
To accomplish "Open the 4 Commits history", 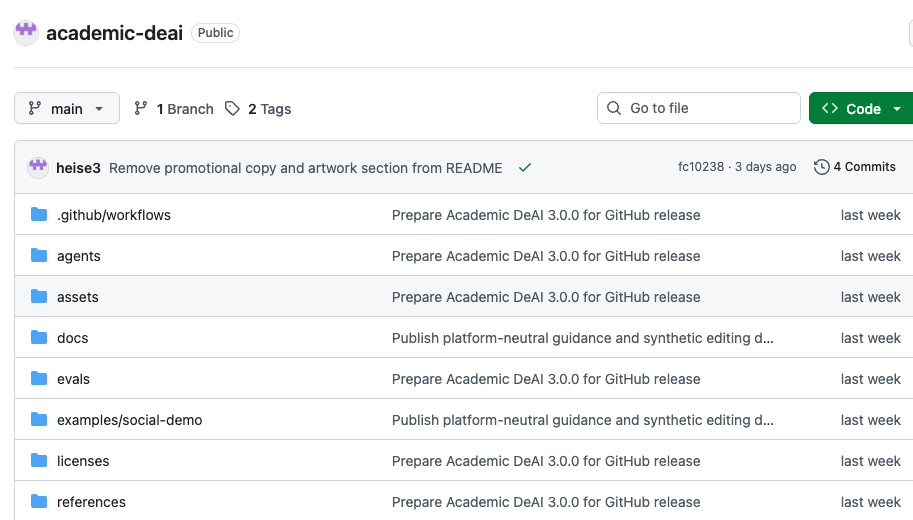I will pos(855,167).
